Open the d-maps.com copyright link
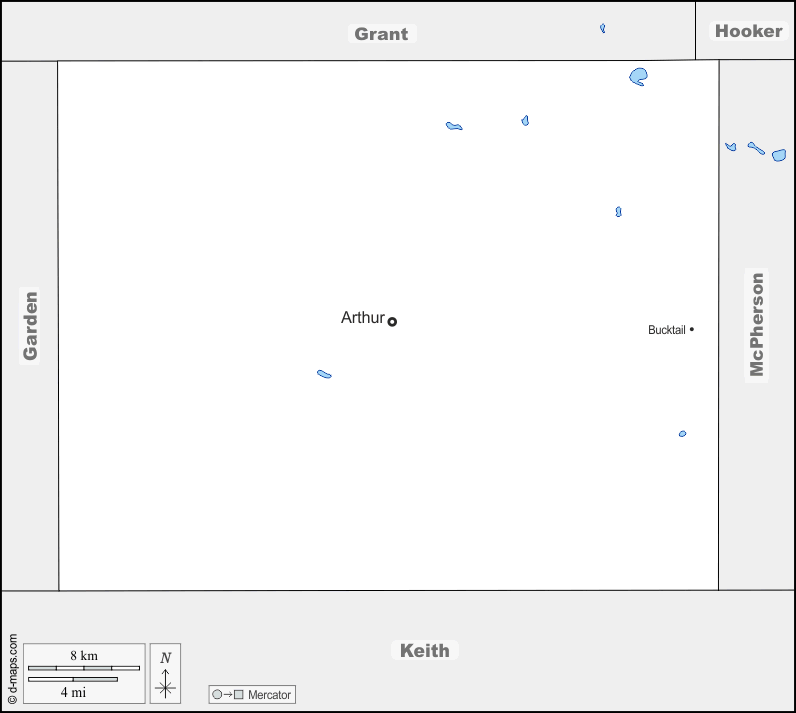The height and width of the screenshot is (713, 796). click(12, 669)
